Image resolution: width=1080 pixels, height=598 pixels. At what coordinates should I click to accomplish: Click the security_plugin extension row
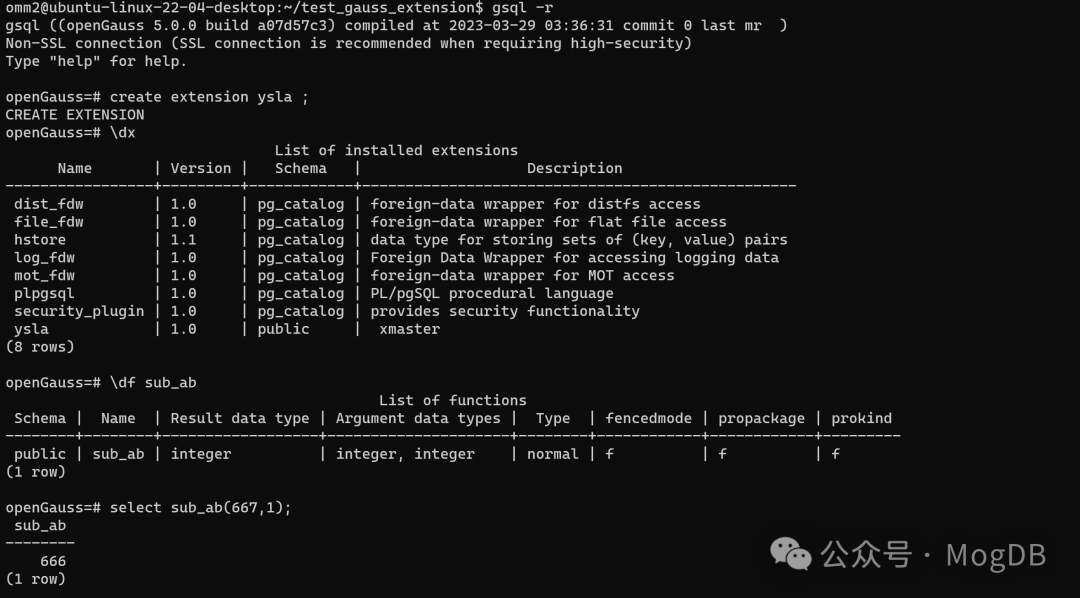click(x=326, y=311)
